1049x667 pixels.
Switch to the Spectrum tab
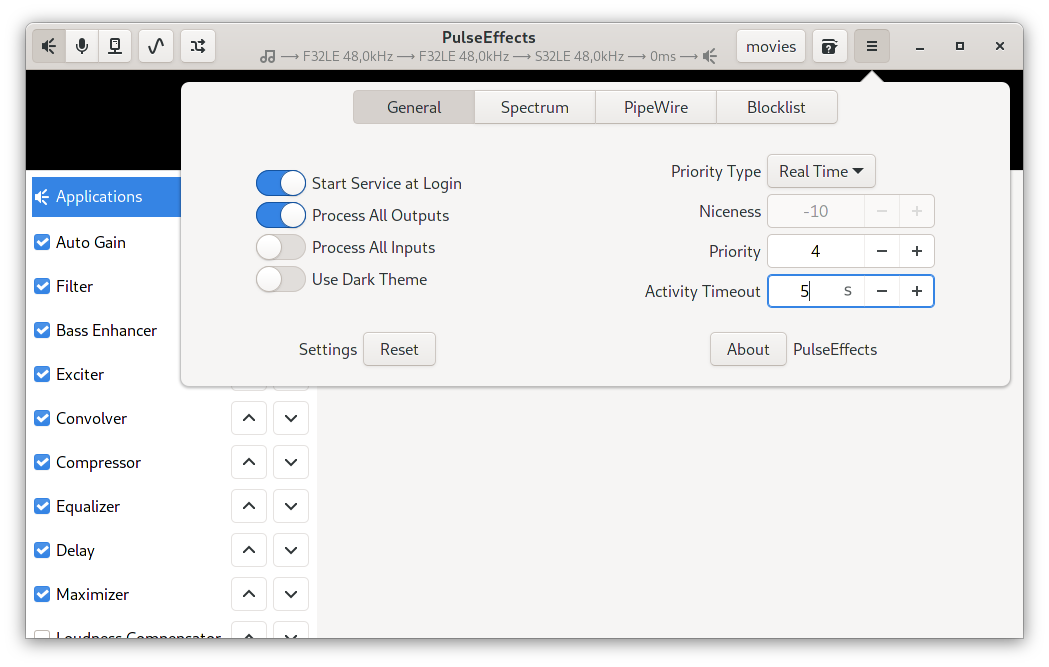pos(535,107)
